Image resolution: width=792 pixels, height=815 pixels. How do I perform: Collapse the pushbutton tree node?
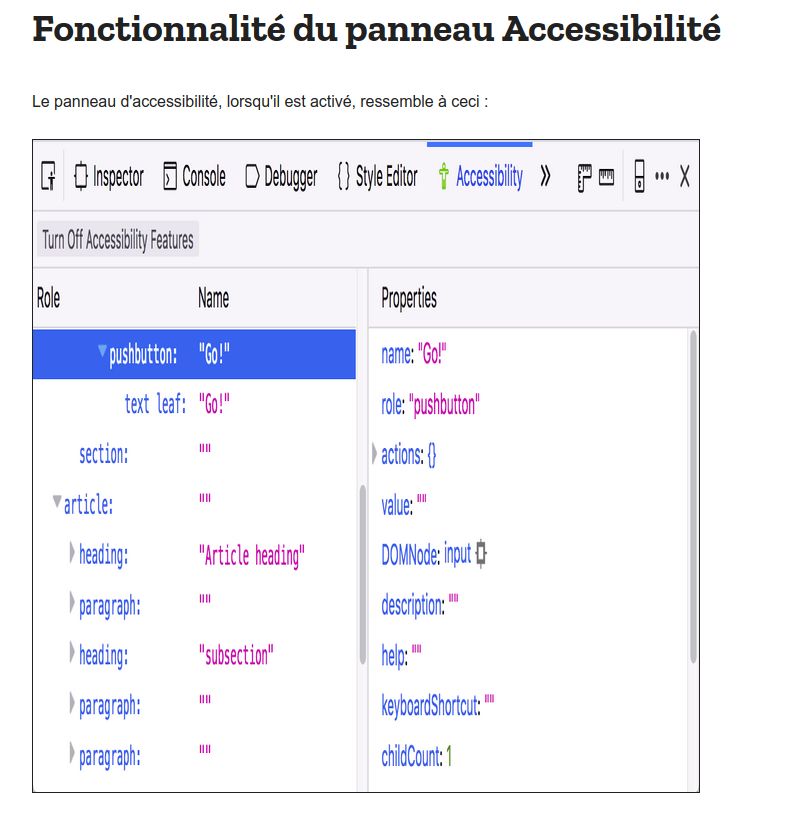click(103, 352)
